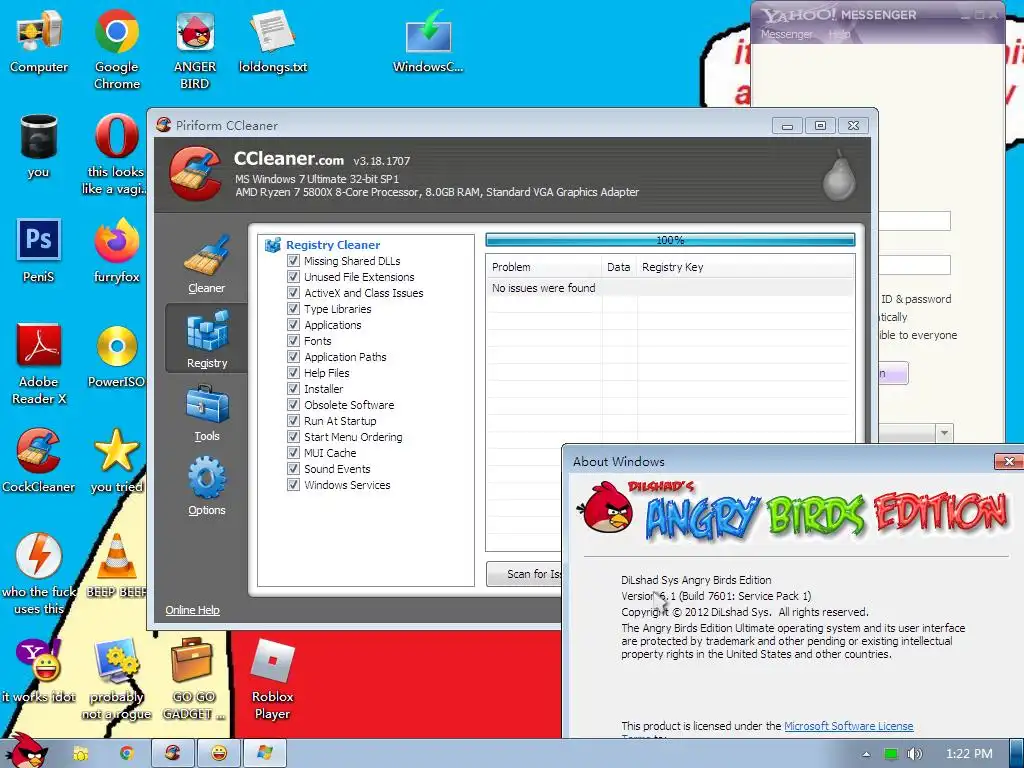
Task: Open the recycle bin named 'you'
Action: 39,145
